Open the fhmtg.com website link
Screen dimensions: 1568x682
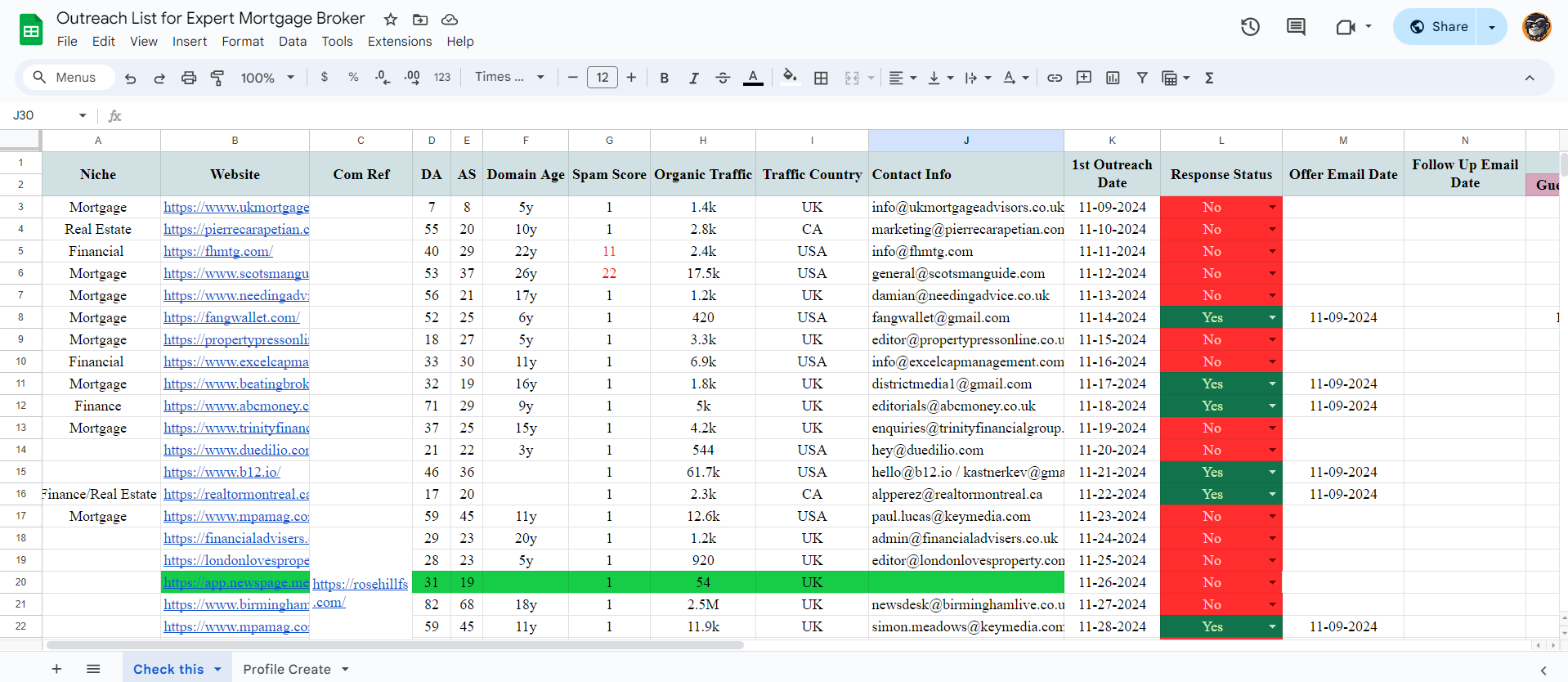[217, 251]
